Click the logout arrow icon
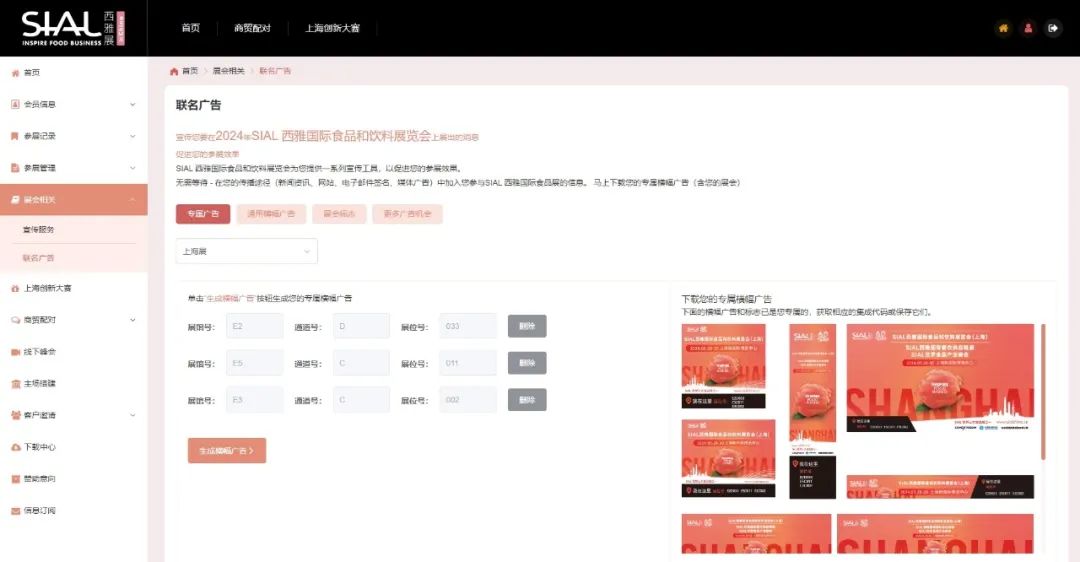 click(1053, 28)
